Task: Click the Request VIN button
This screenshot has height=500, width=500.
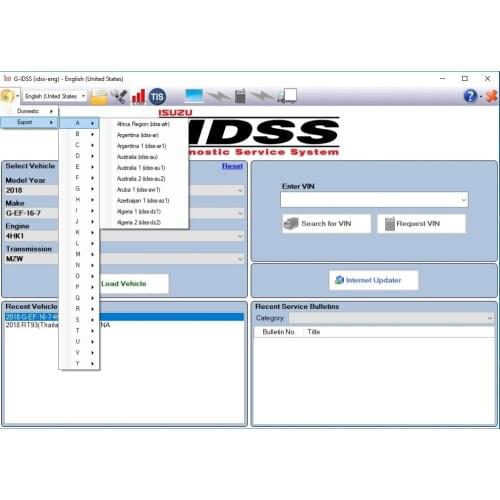Action: 421,224
